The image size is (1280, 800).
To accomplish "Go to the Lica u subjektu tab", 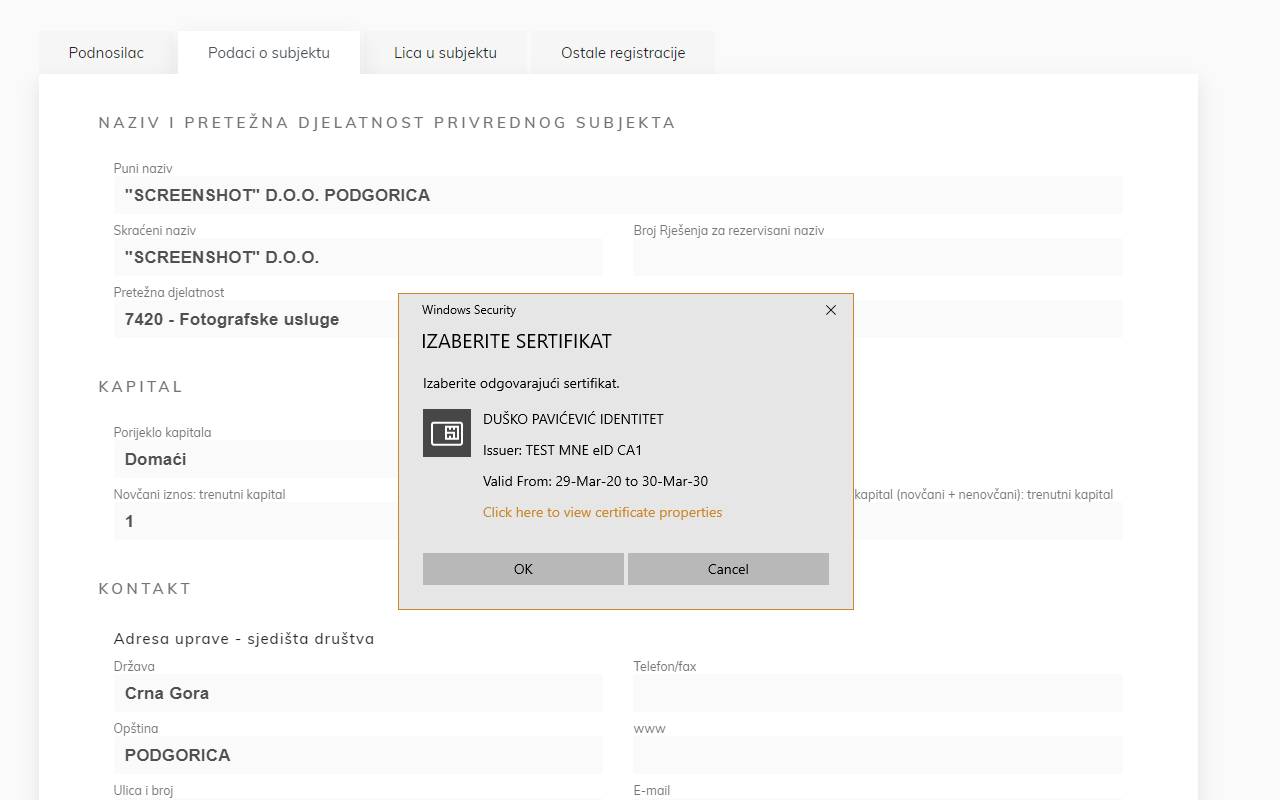I will pyautogui.click(x=445, y=53).
